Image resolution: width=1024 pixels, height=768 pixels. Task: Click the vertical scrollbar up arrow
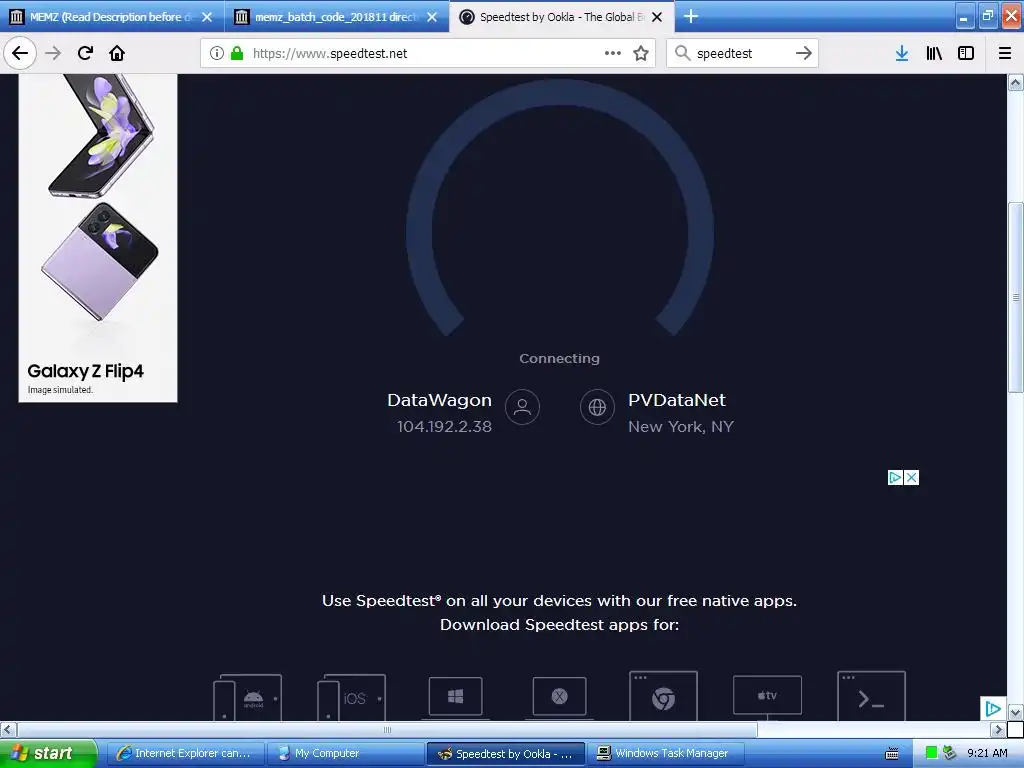coord(1015,82)
